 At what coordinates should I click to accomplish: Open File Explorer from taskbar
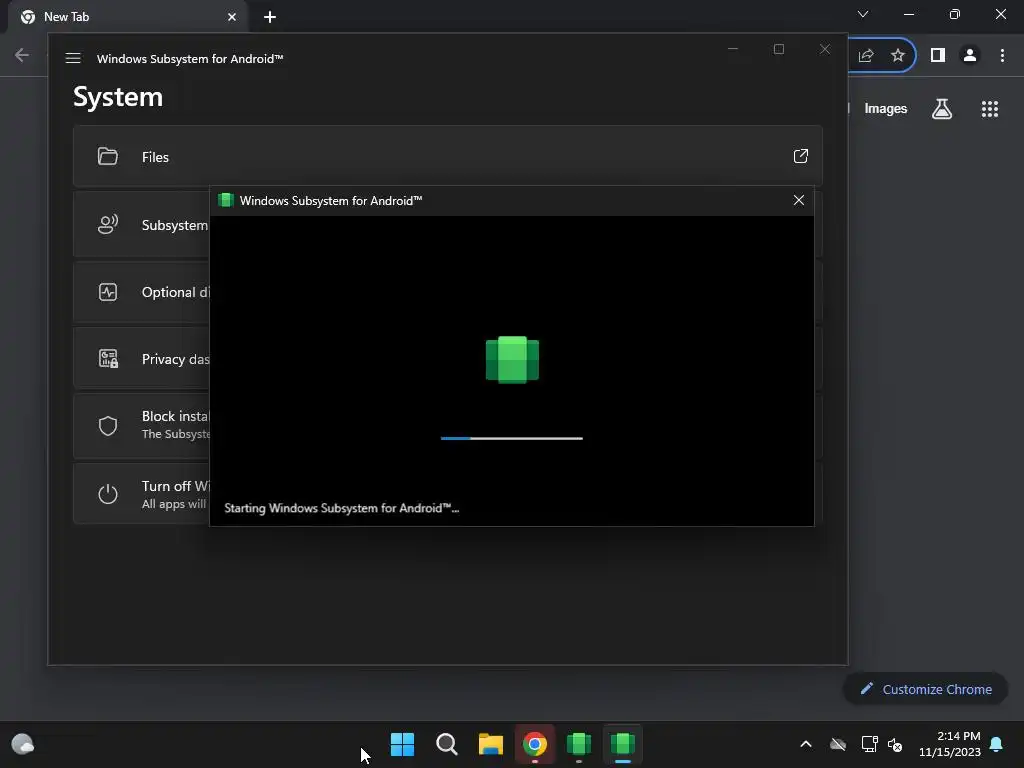pyautogui.click(x=490, y=744)
